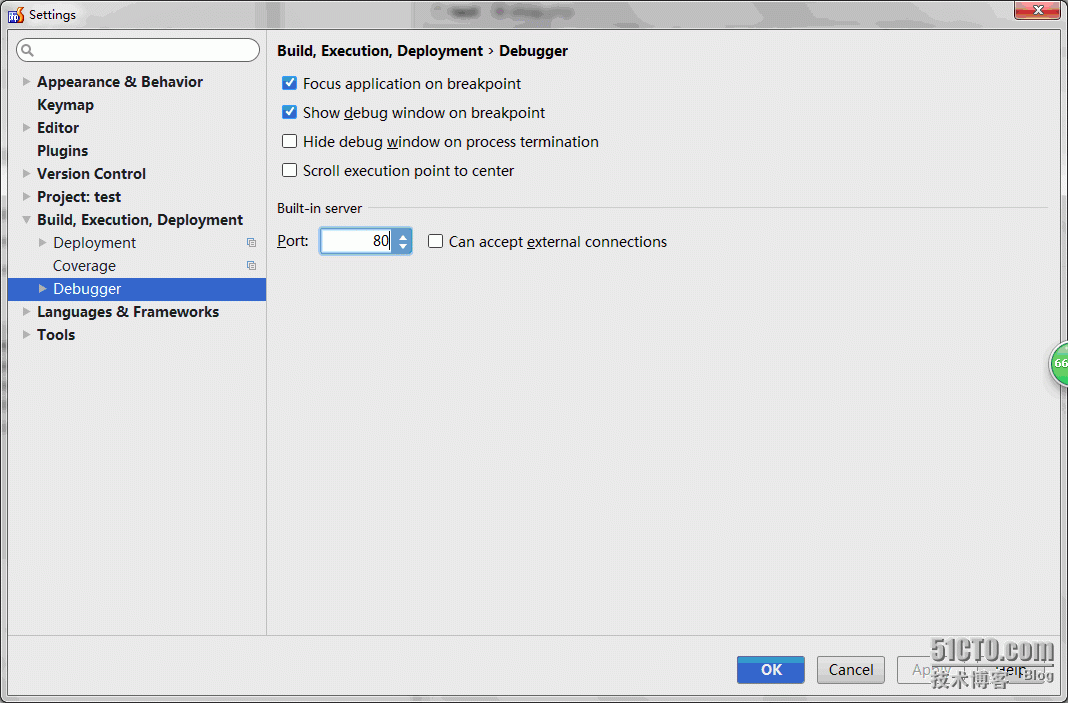Select the Deployment settings item
This screenshot has height=703, width=1068.
(x=95, y=243)
